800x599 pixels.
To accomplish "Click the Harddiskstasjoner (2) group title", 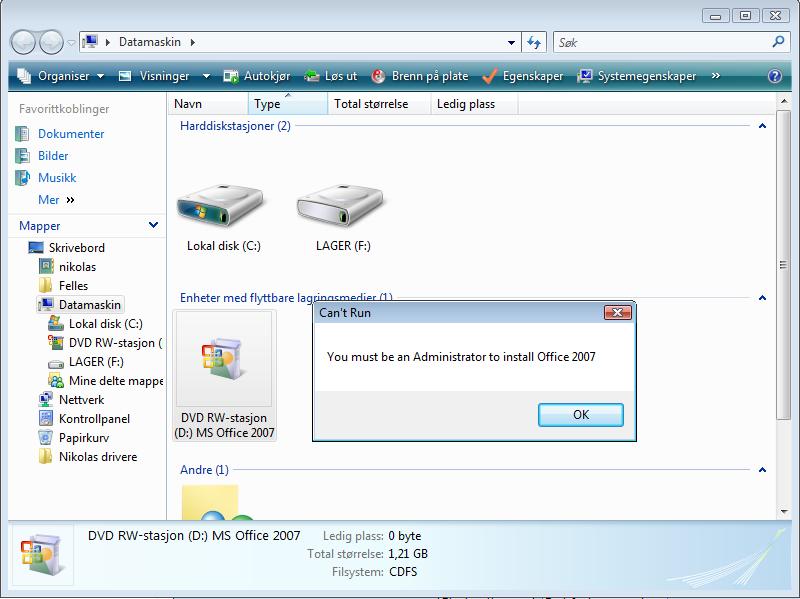I will pyautogui.click(x=235, y=126).
